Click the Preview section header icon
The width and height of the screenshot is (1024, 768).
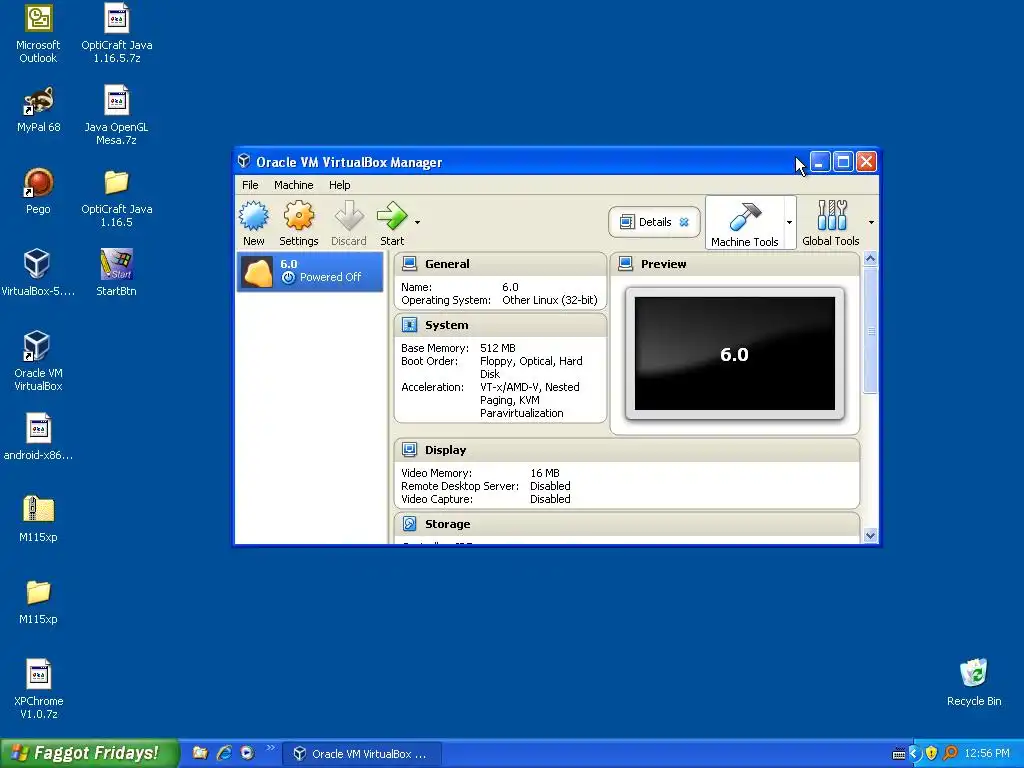pyautogui.click(x=626, y=264)
